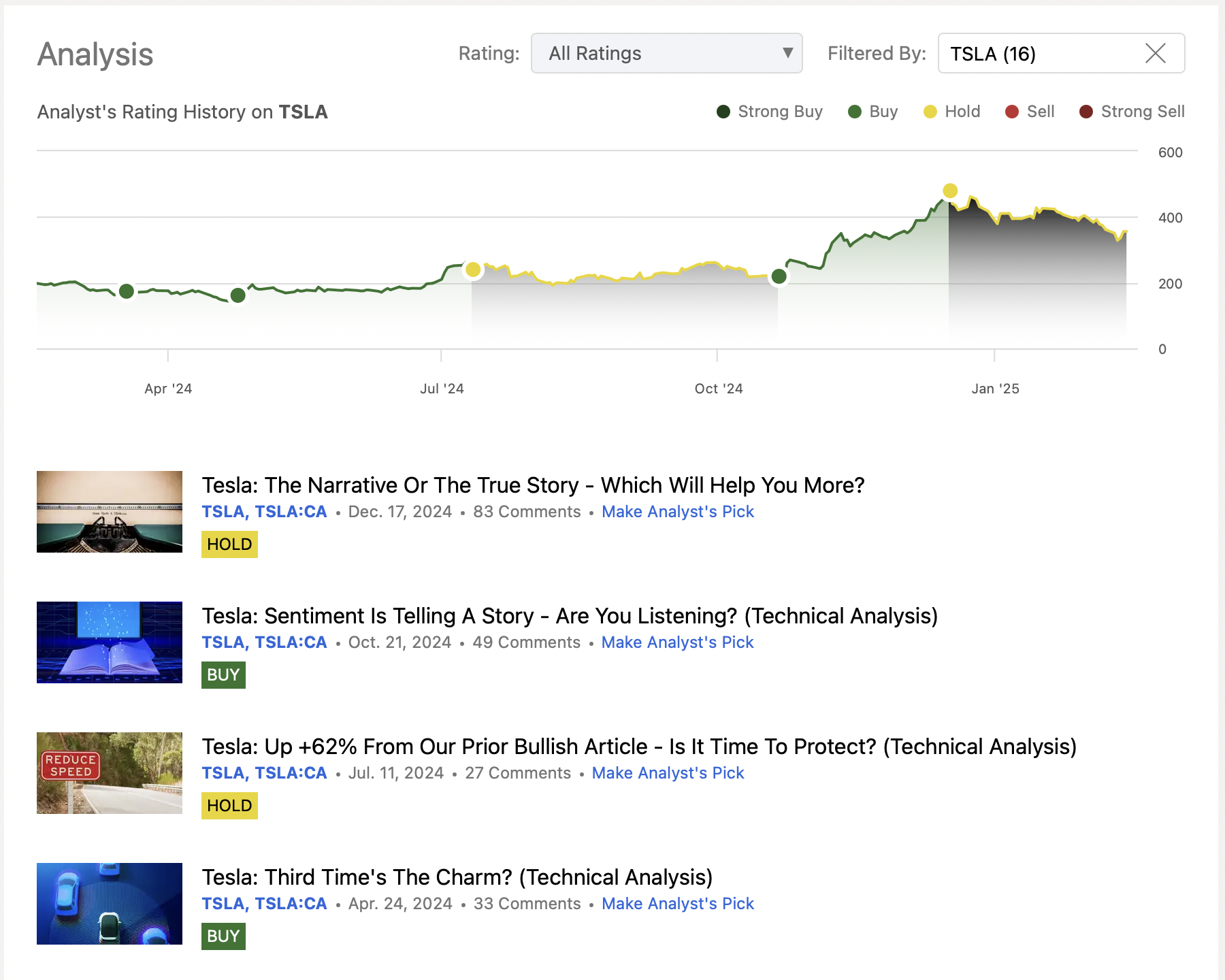Click Jul '24 axis label

[x=442, y=389]
